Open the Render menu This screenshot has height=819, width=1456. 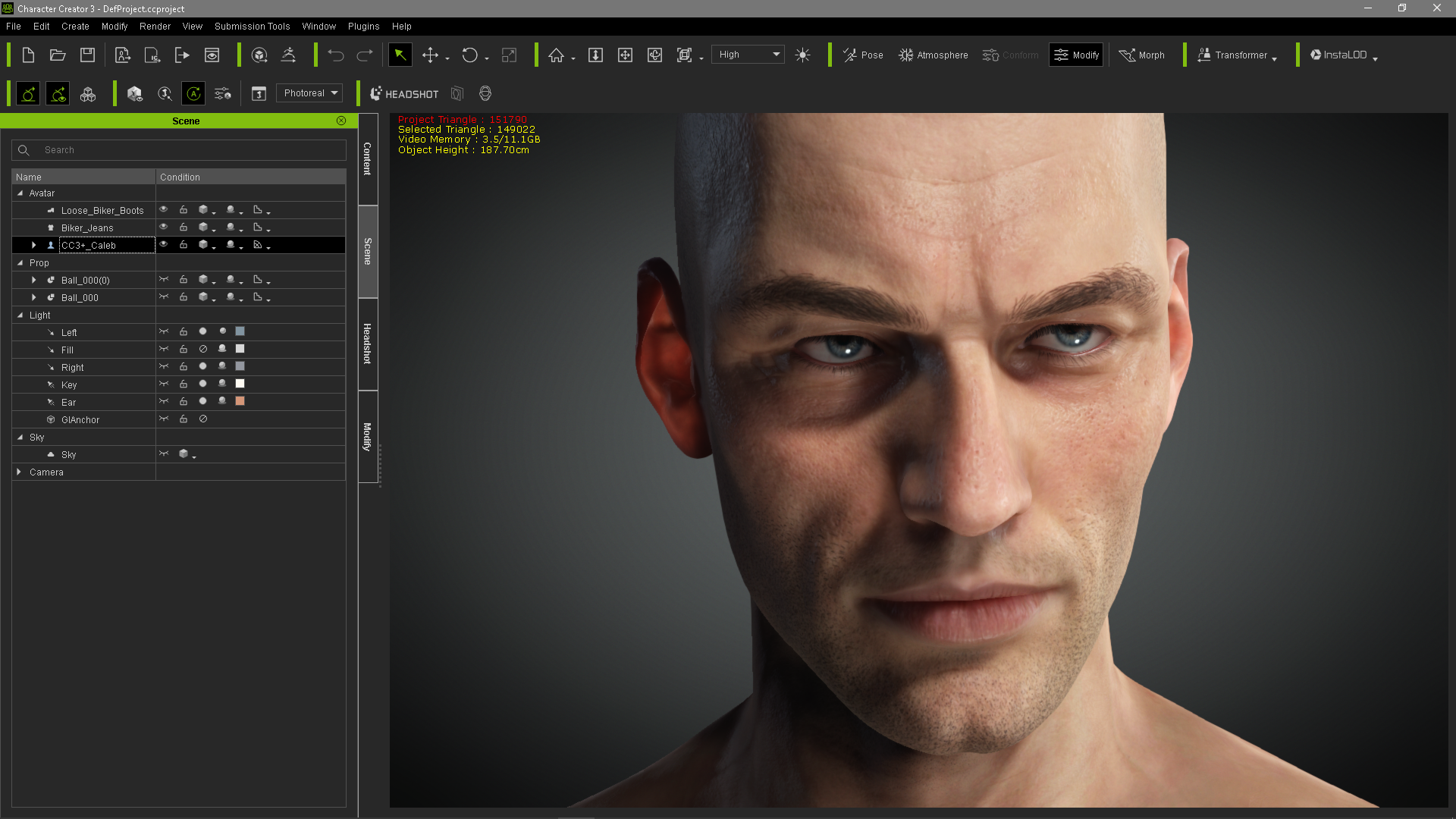155,26
